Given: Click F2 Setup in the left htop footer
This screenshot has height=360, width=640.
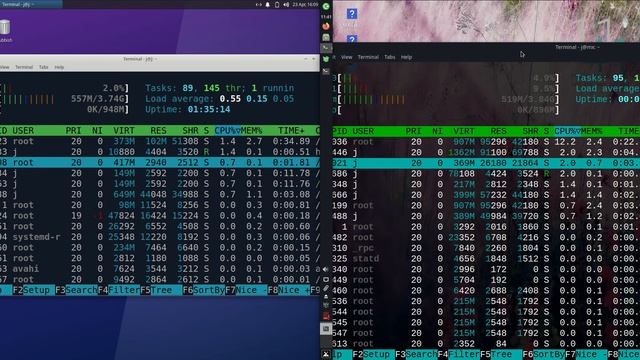Looking at the screenshot, I should click(x=33, y=290).
